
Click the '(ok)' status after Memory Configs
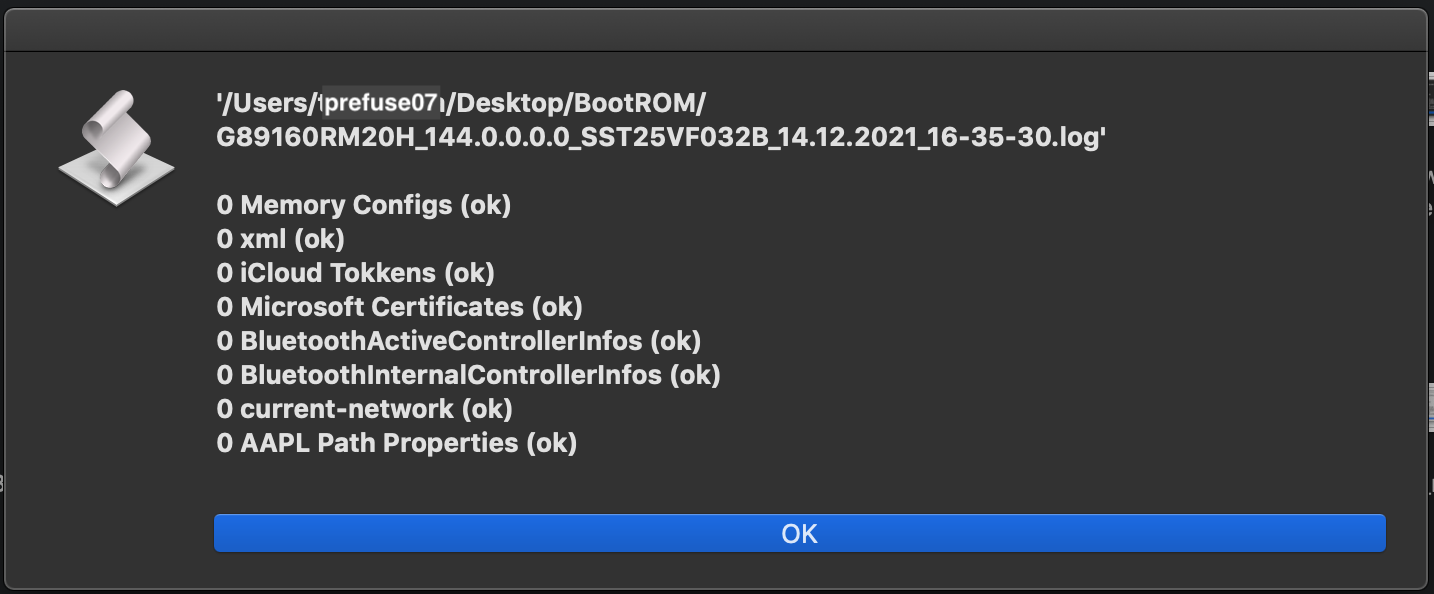pyautogui.click(x=485, y=206)
